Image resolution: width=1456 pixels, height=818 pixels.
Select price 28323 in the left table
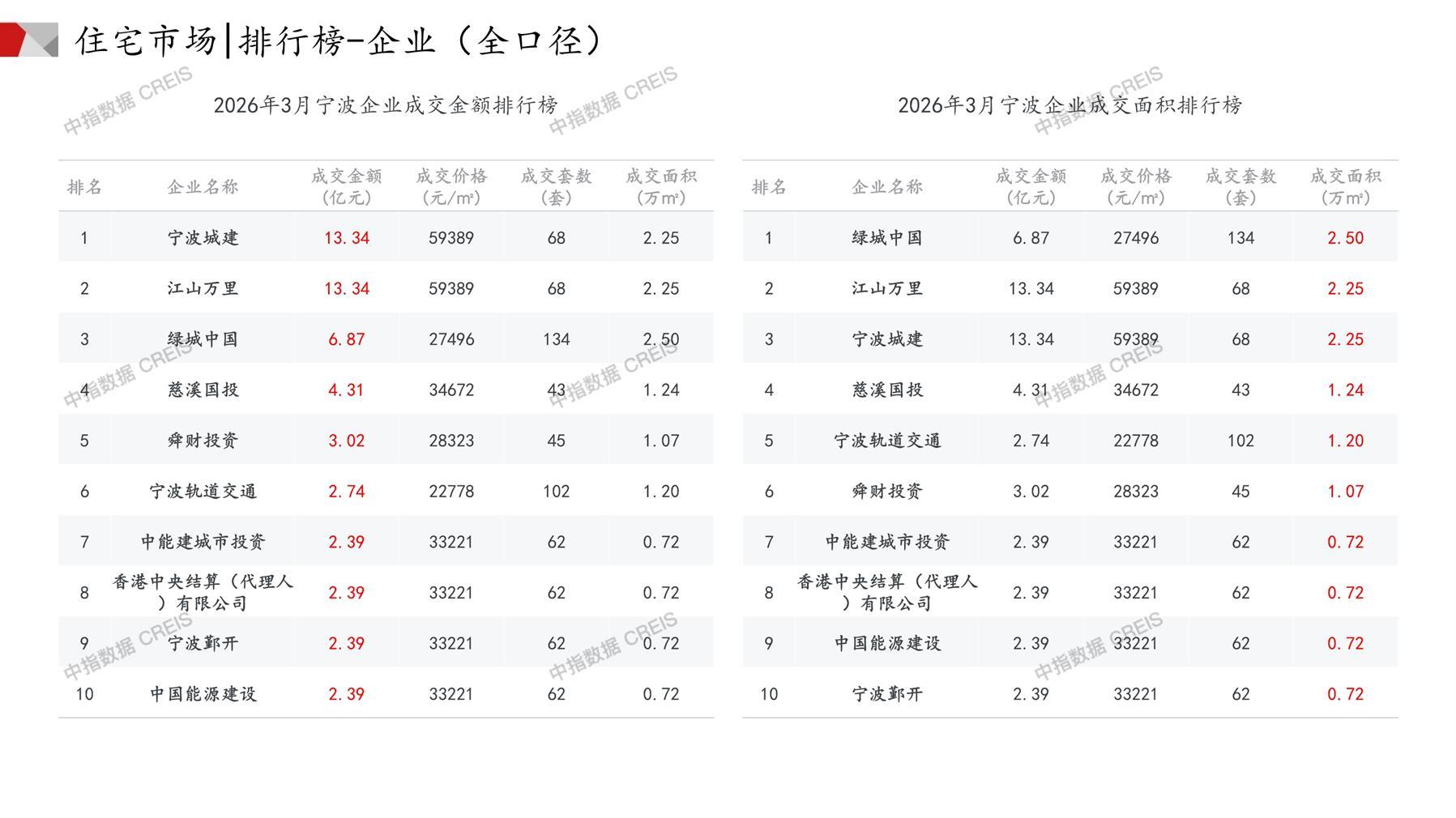click(450, 441)
